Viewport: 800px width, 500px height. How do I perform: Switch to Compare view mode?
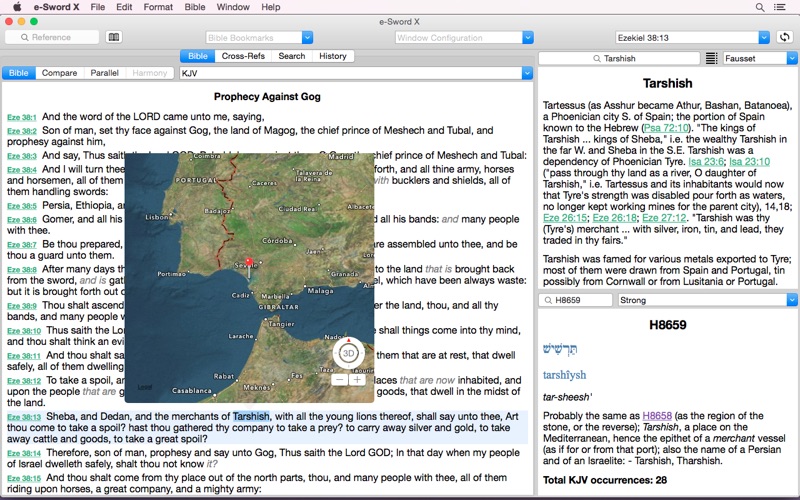pyautogui.click(x=59, y=73)
